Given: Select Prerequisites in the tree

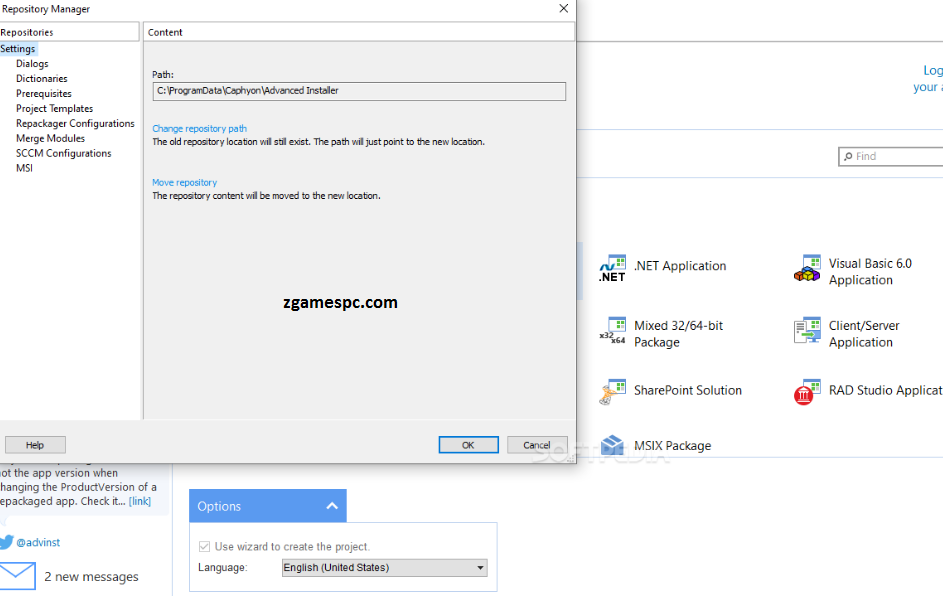Looking at the screenshot, I should pos(44,94).
